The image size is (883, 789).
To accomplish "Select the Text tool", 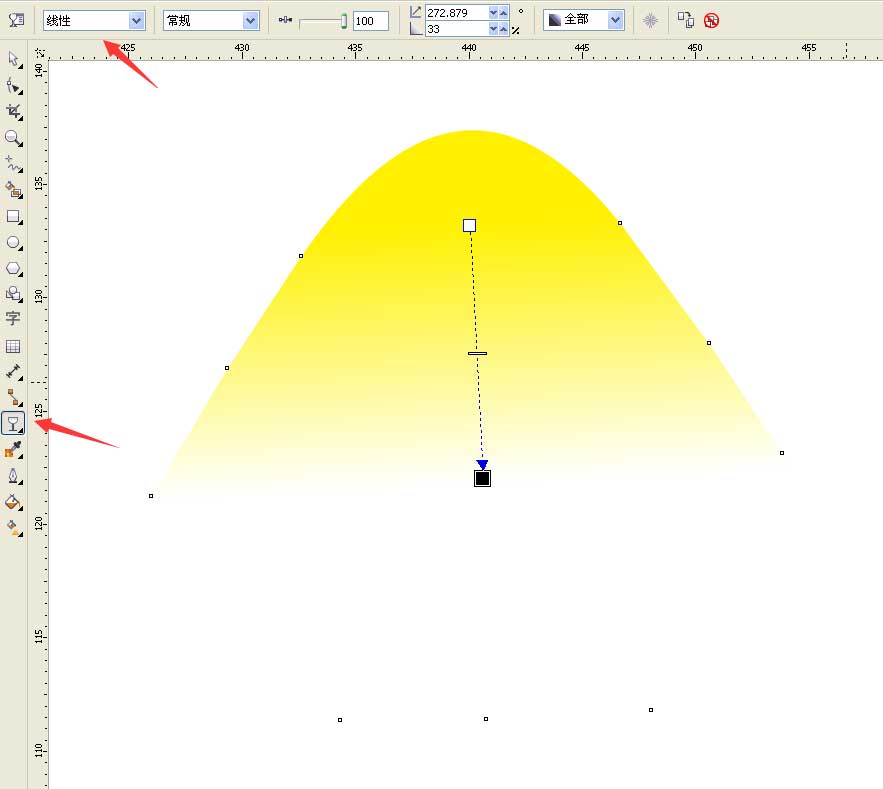I will [x=14, y=319].
